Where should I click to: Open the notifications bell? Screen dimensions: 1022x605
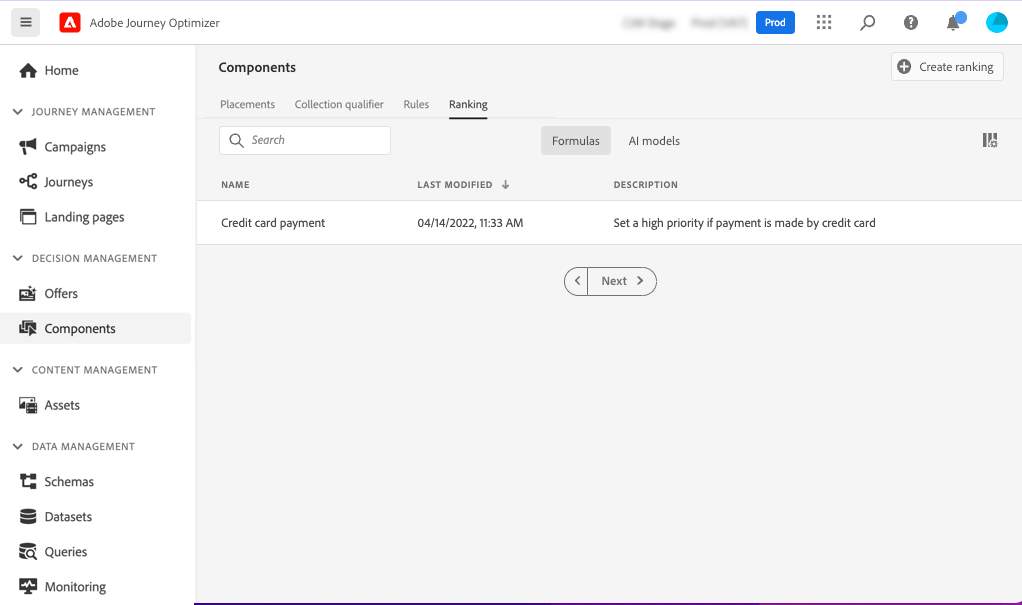tap(953, 22)
